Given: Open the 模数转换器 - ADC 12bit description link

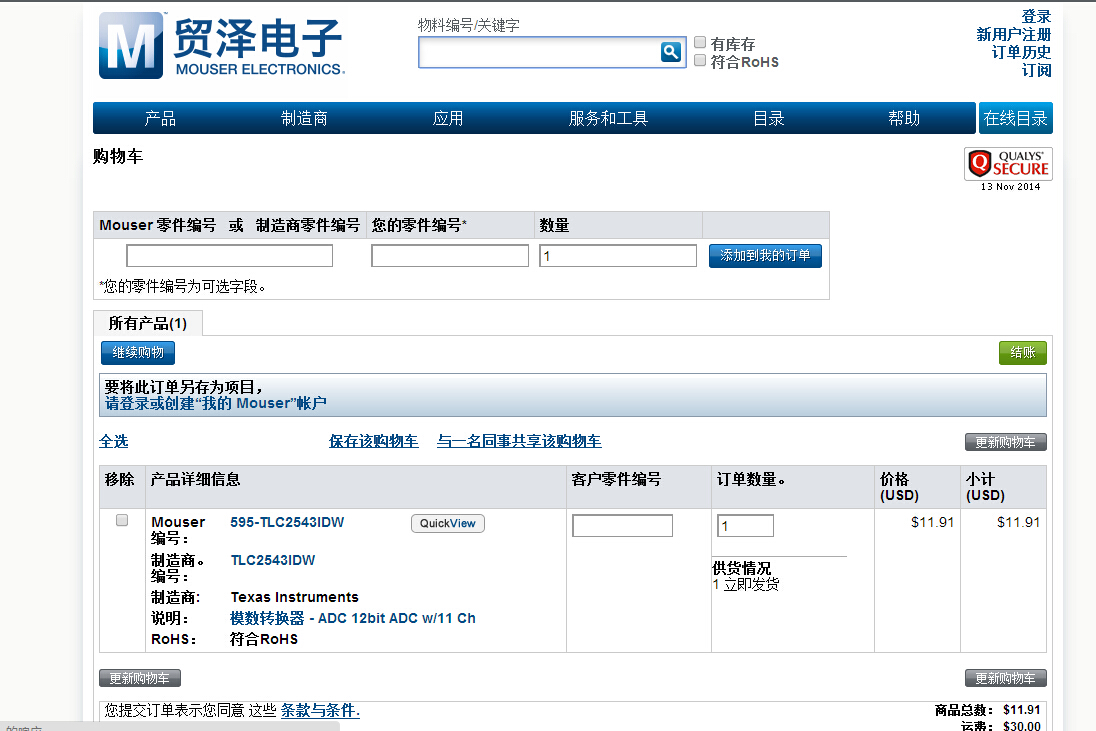Looking at the screenshot, I should click(353, 618).
